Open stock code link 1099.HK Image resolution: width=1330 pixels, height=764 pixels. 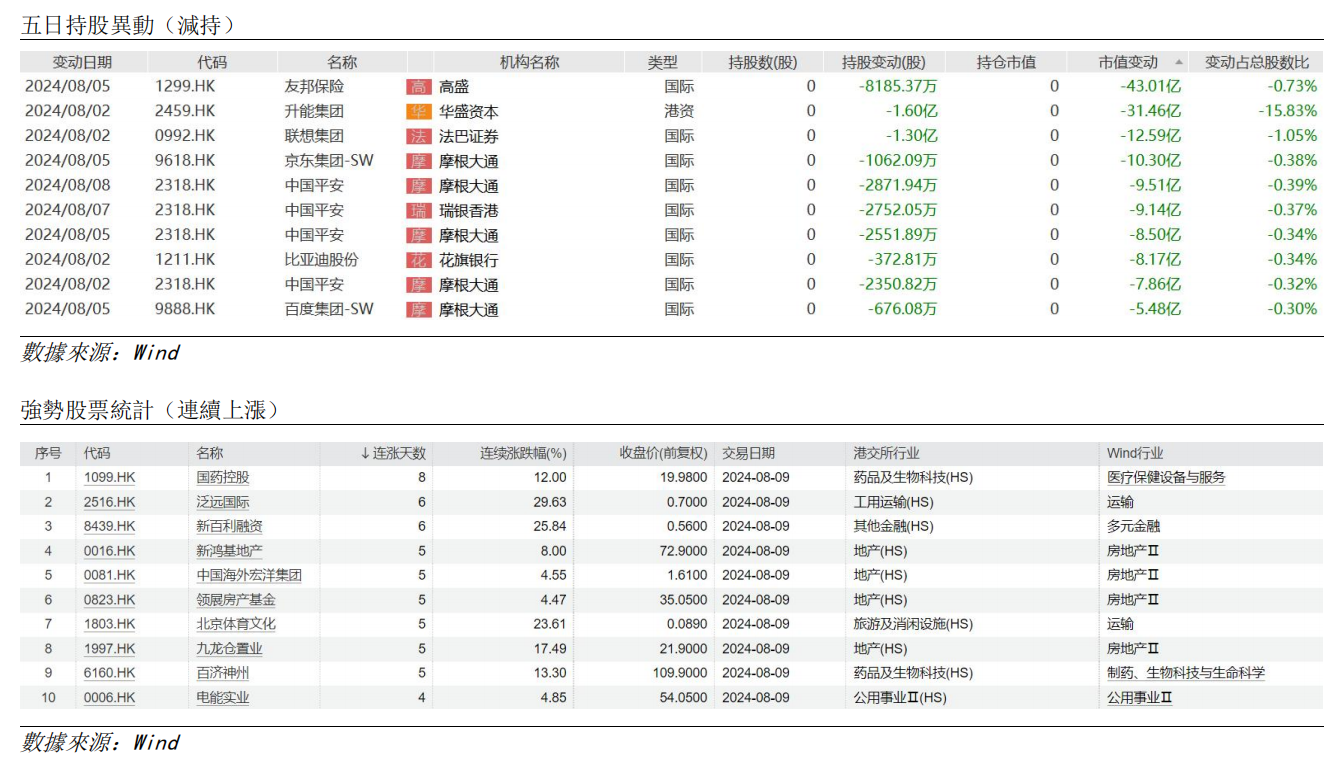[x=109, y=478]
